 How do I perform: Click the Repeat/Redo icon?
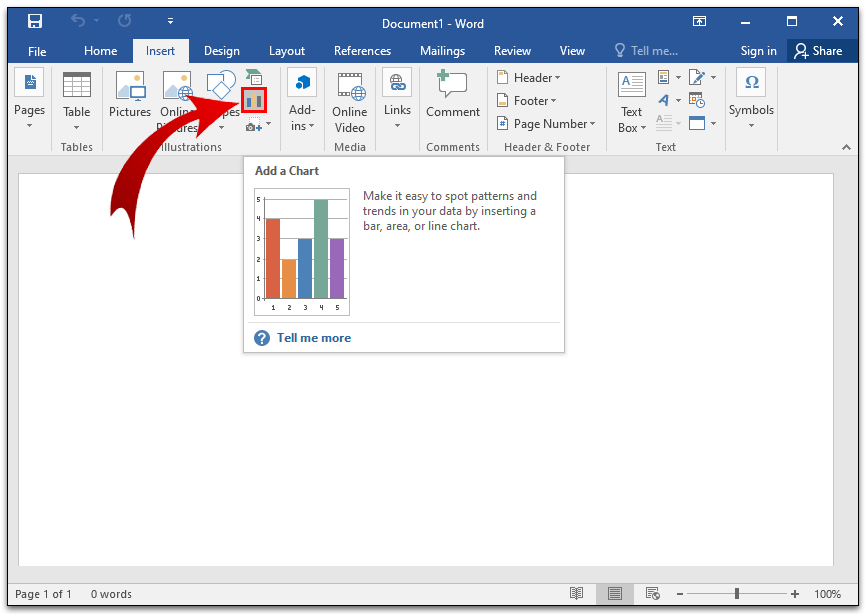pyautogui.click(x=124, y=21)
